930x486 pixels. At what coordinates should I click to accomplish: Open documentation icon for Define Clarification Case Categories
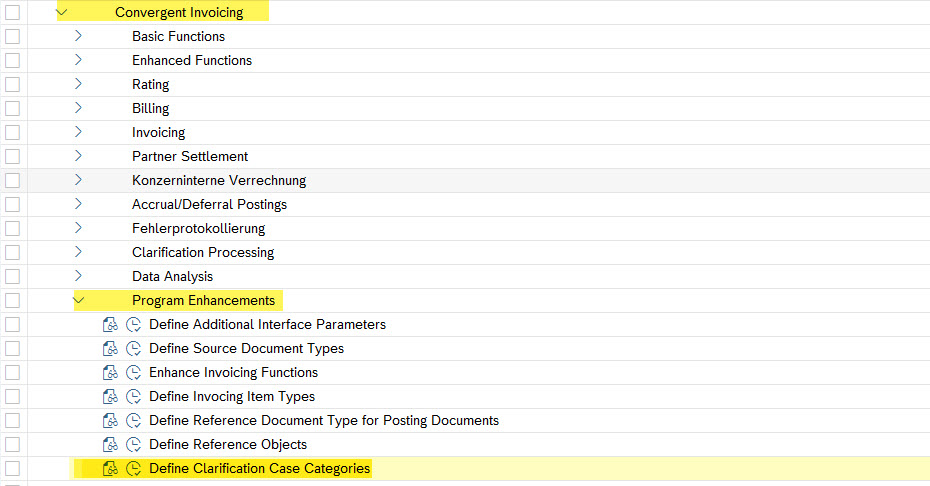pyautogui.click(x=110, y=468)
